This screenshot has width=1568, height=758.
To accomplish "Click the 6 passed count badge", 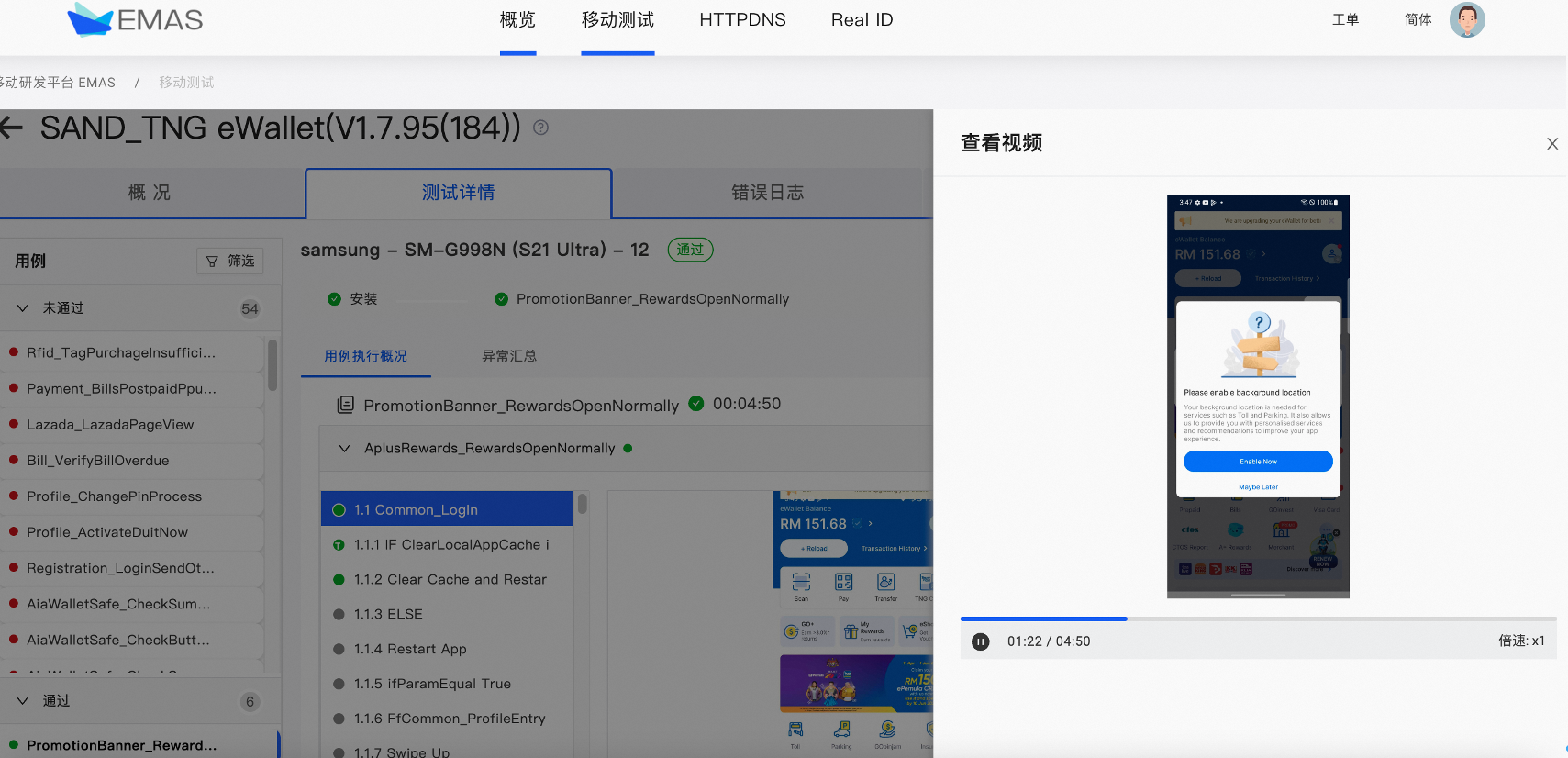I will (250, 702).
